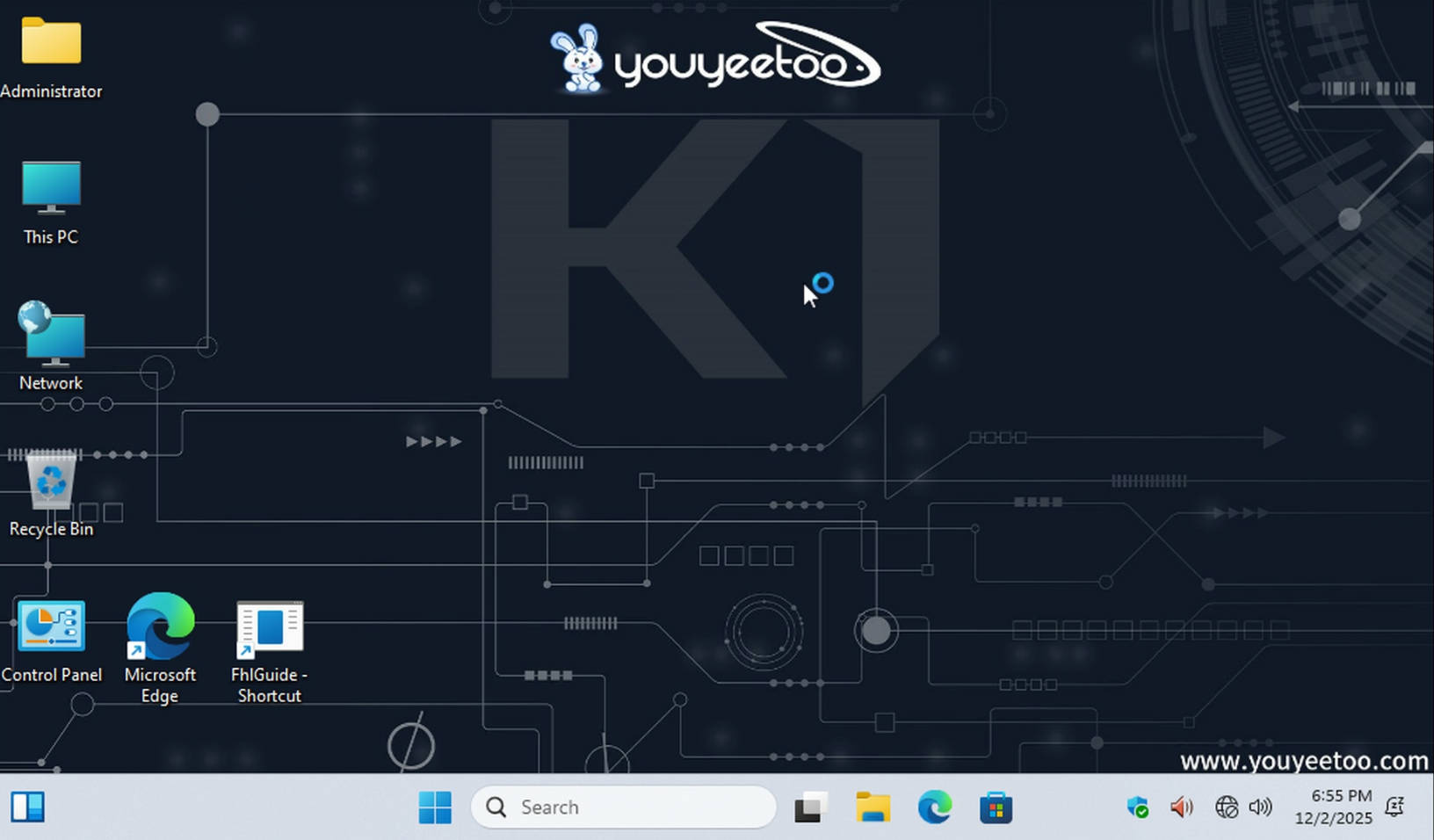Open the volume speaker flyout
The width and height of the screenshot is (1434, 840).
tap(1260, 807)
